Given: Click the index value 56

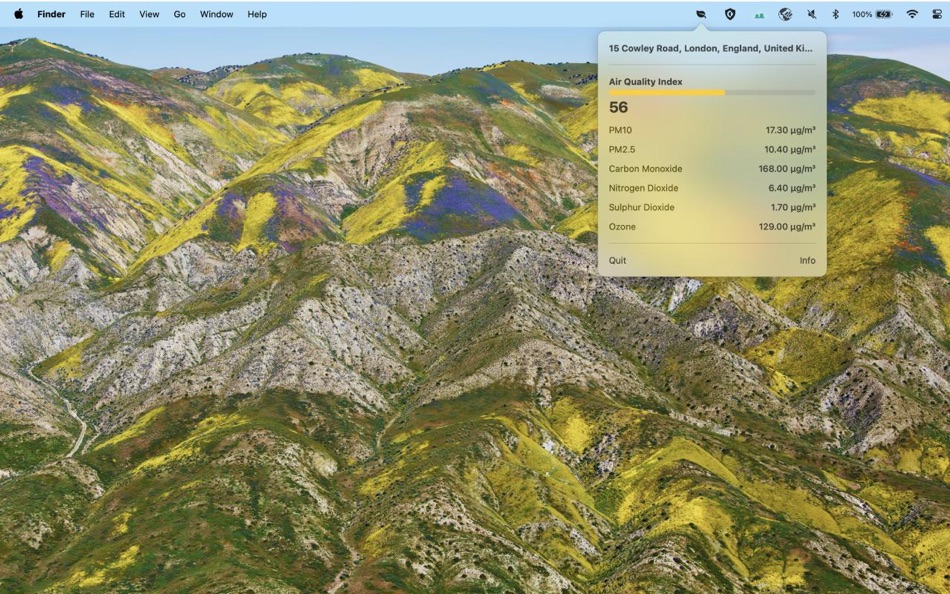Looking at the screenshot, I should [x=619, y=107].
